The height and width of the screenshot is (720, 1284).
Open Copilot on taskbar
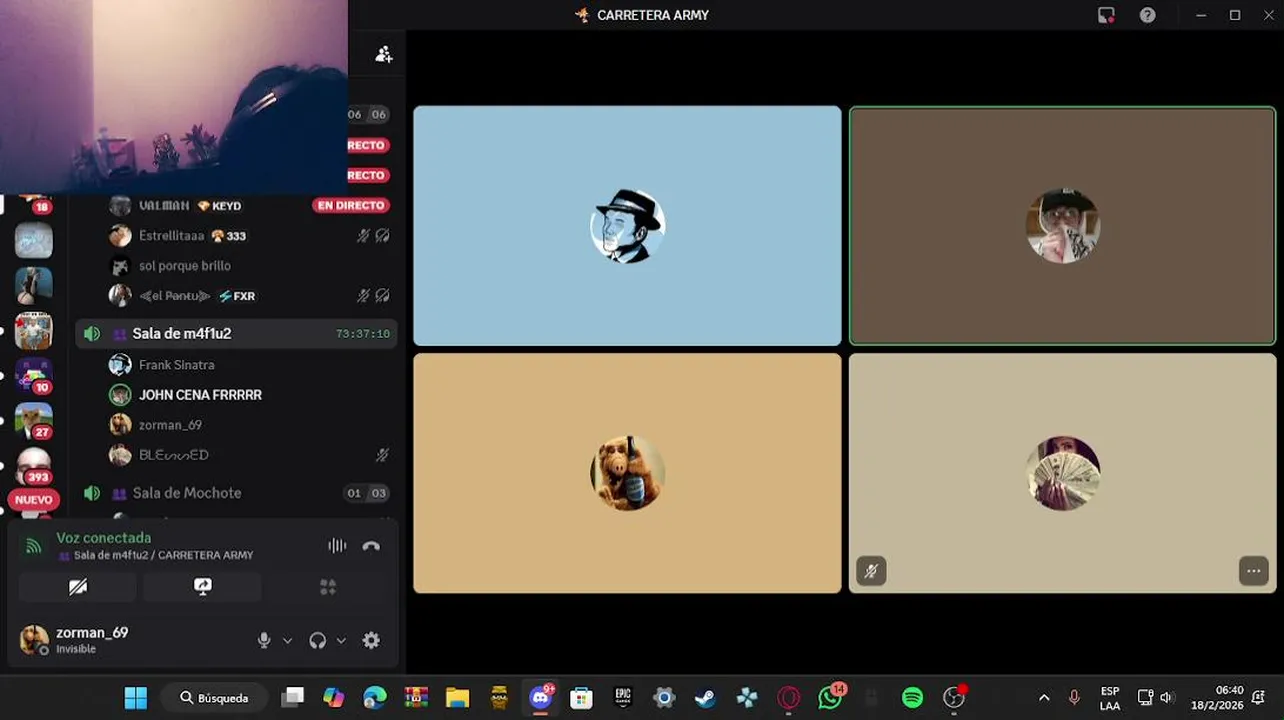click(x=333, y=698)
